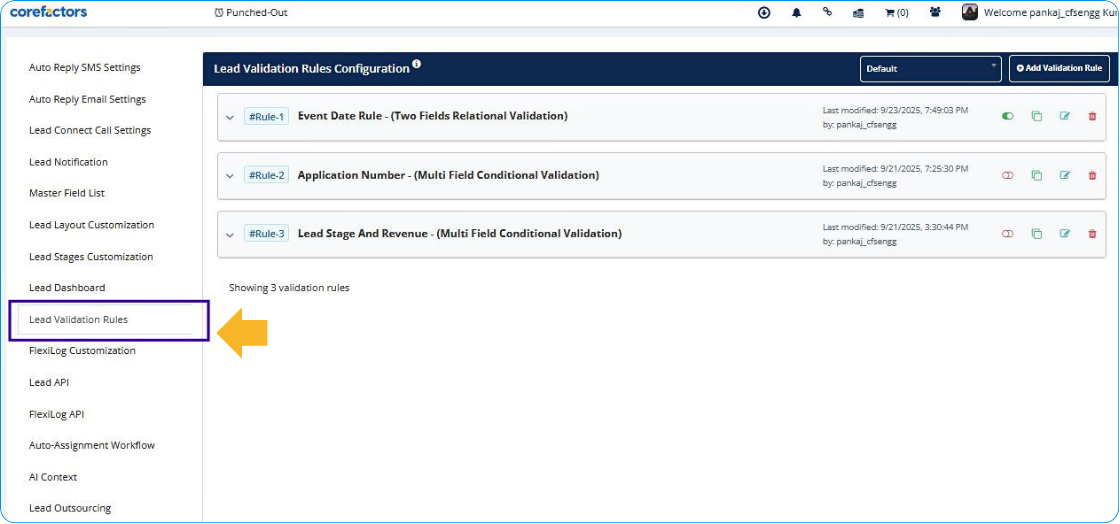Click the Add Validation Rule button
1120x524 pixels.
[1059, 69]
